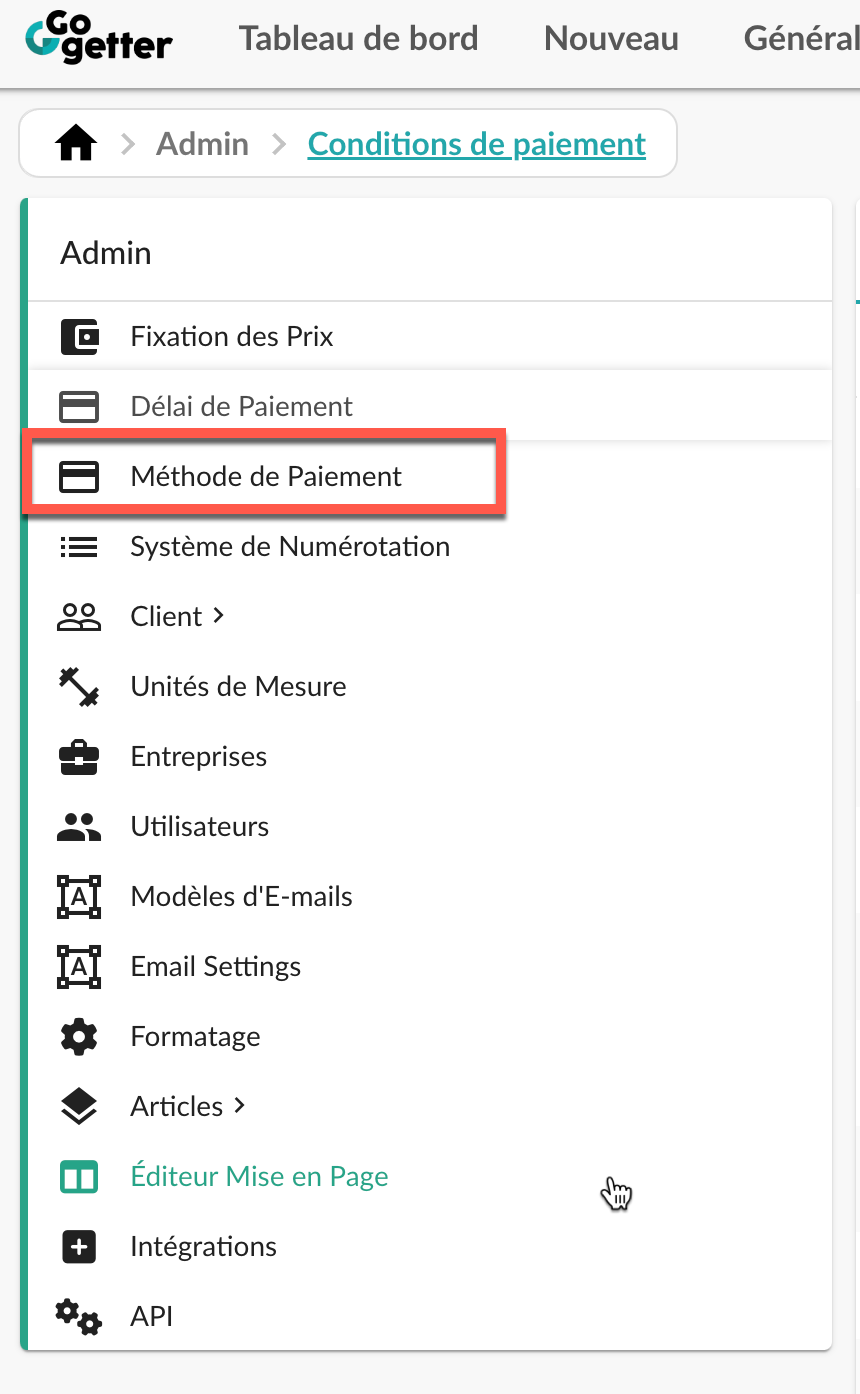Click the list icon for Système de Numérotation
This screenshot has height=1394, width=860.
[x=79, y=547]
